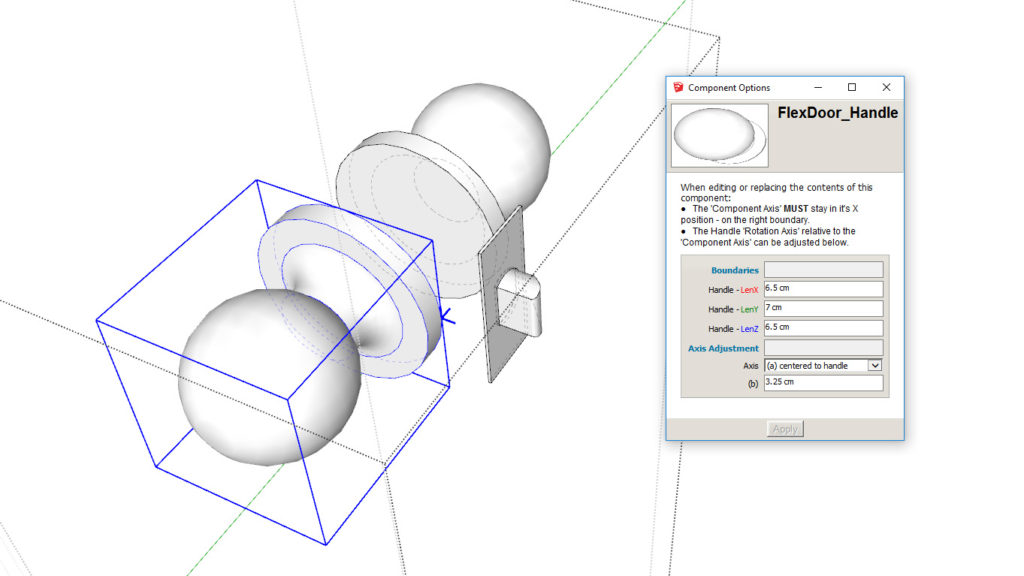1024x576 pixels.
Task: Close the Component Options window
Action: click(885, 88)
